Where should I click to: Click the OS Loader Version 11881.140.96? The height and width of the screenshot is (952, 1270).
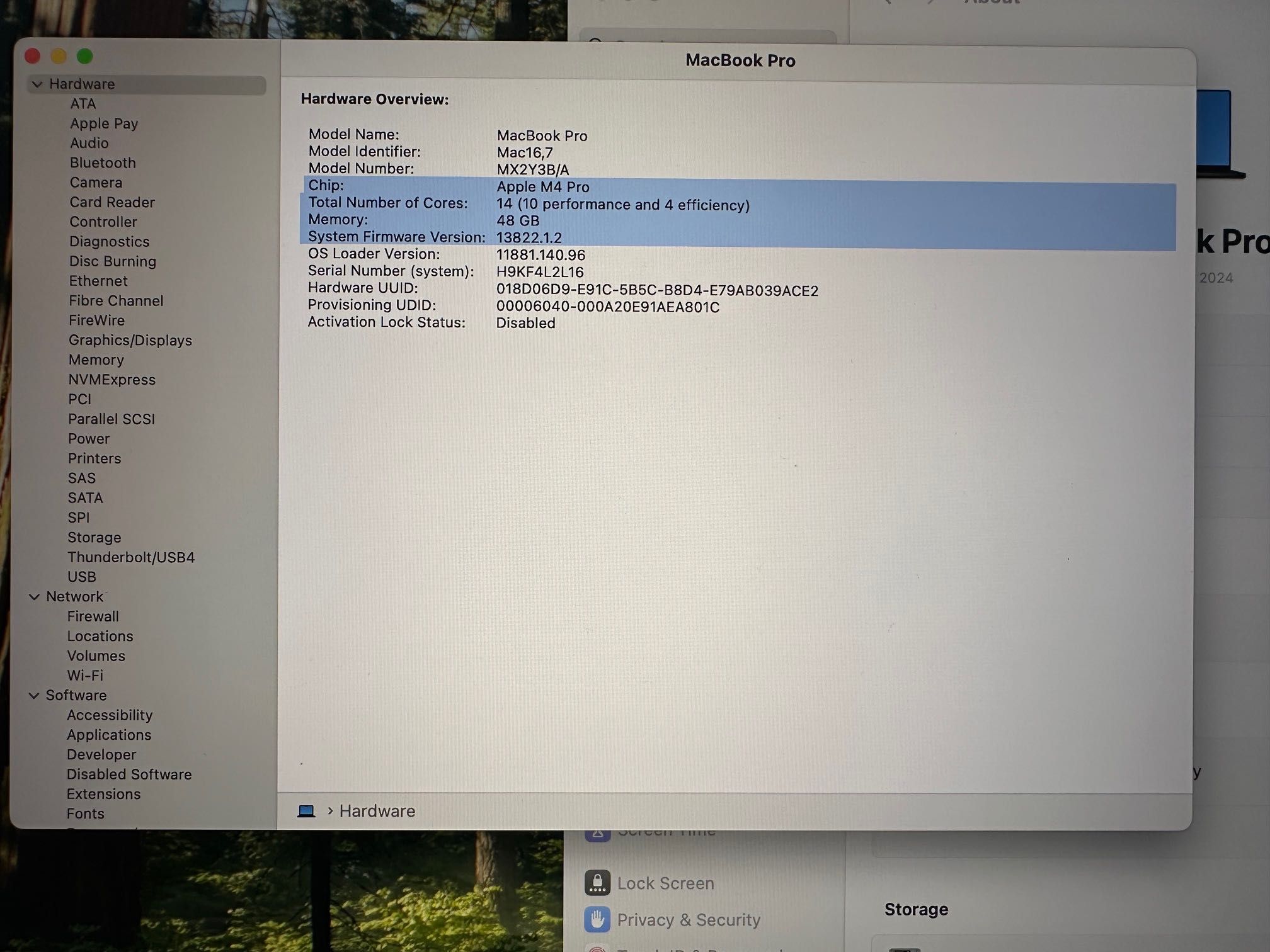coord(541,255)
